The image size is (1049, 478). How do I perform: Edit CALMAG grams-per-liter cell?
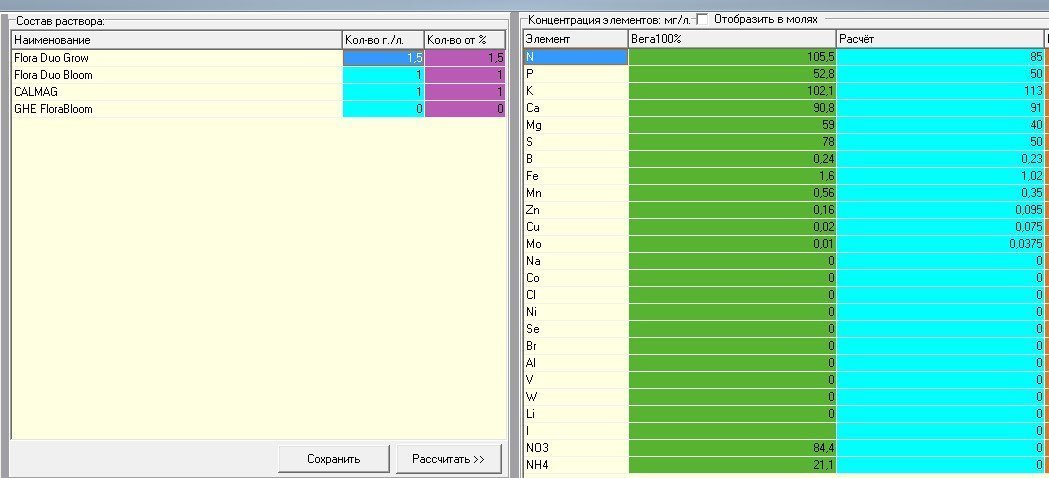[383, 92]
